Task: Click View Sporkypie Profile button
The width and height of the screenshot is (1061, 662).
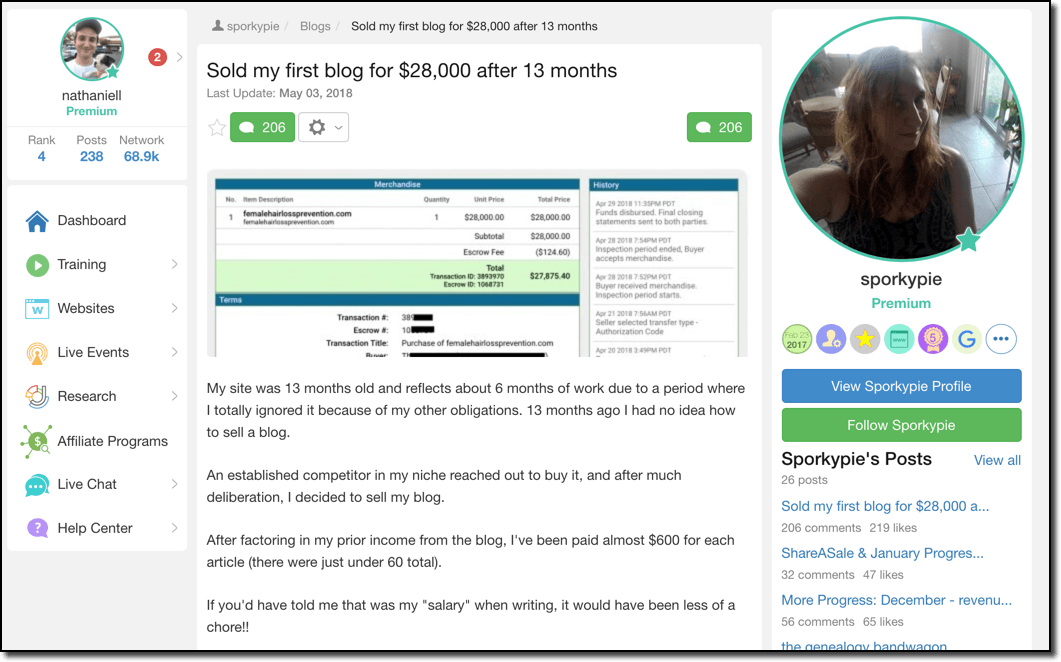Action: [x=901, y=386]
